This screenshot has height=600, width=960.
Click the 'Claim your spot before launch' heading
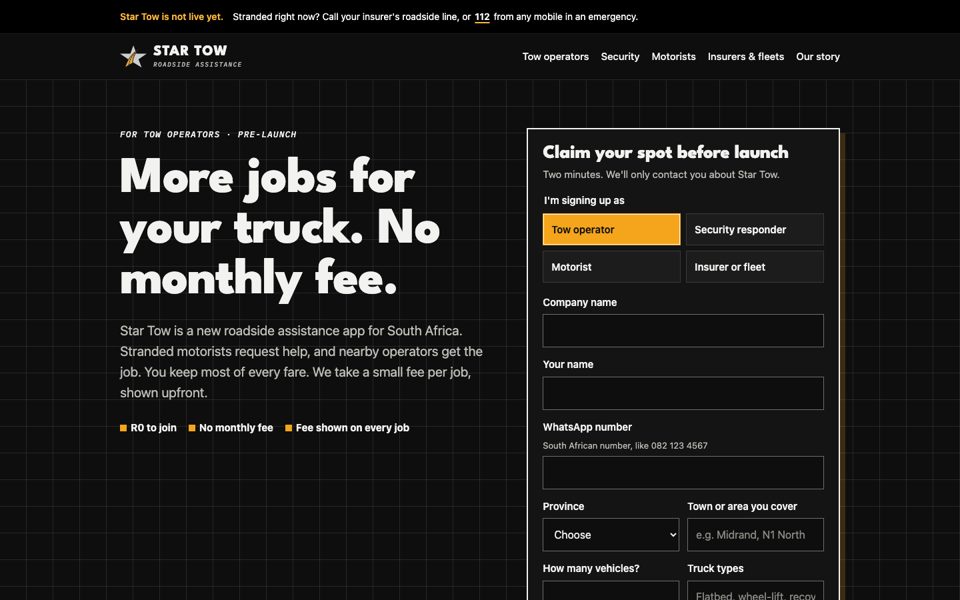(x=666, y=152)
